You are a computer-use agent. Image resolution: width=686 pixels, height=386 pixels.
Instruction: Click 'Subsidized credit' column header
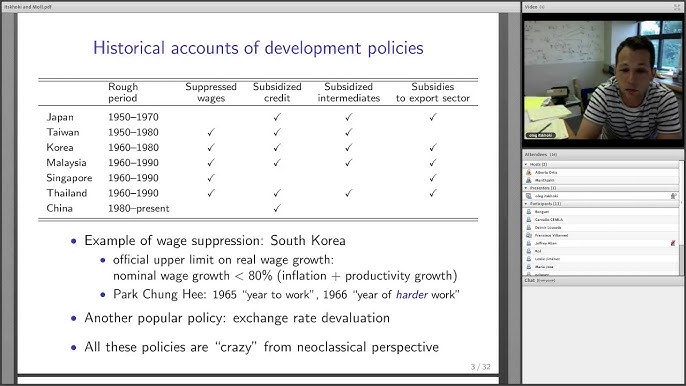[277, 92]
